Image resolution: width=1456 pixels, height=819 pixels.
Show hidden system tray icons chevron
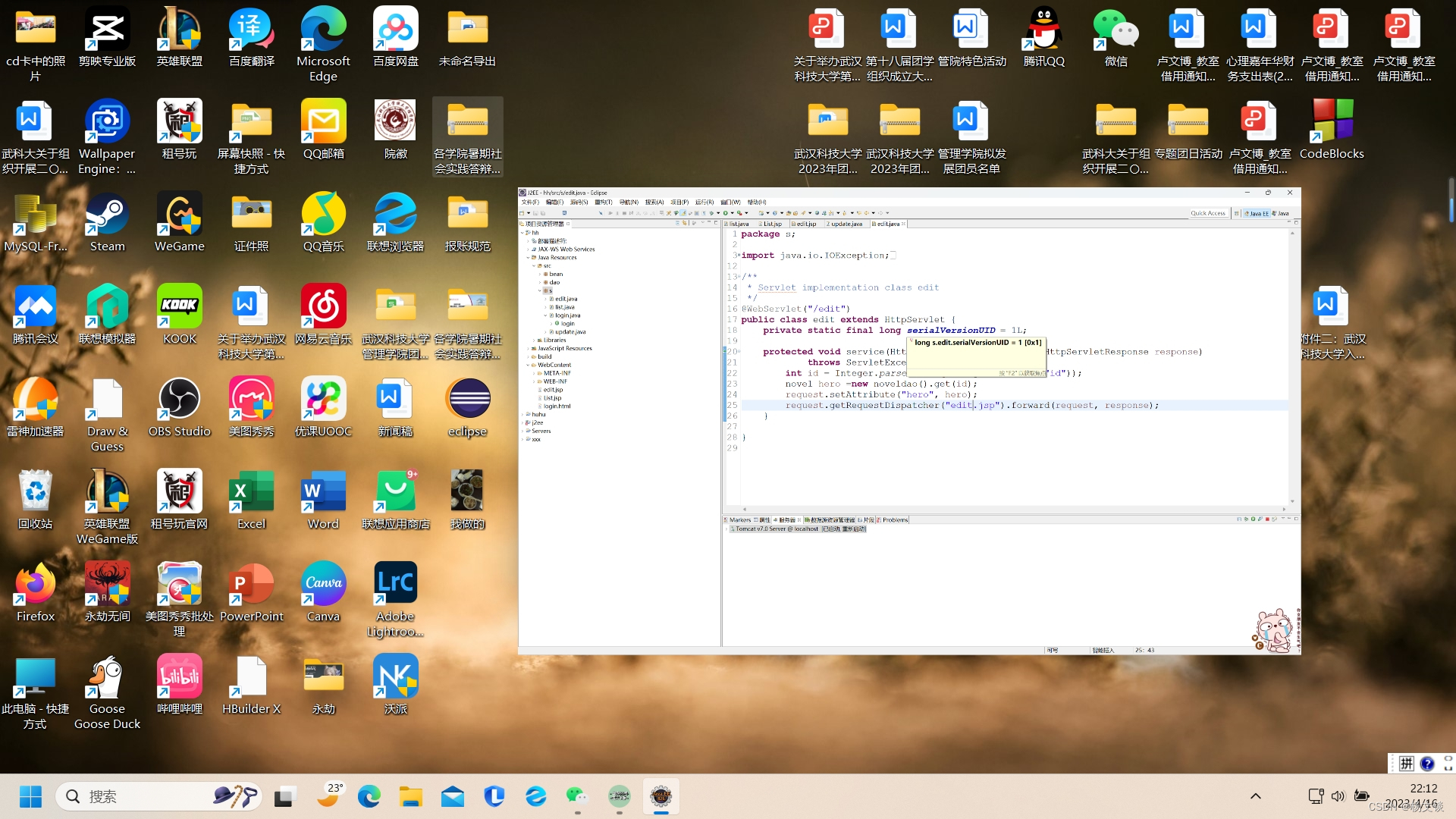pyautogui.click(x=1256, y=796)
